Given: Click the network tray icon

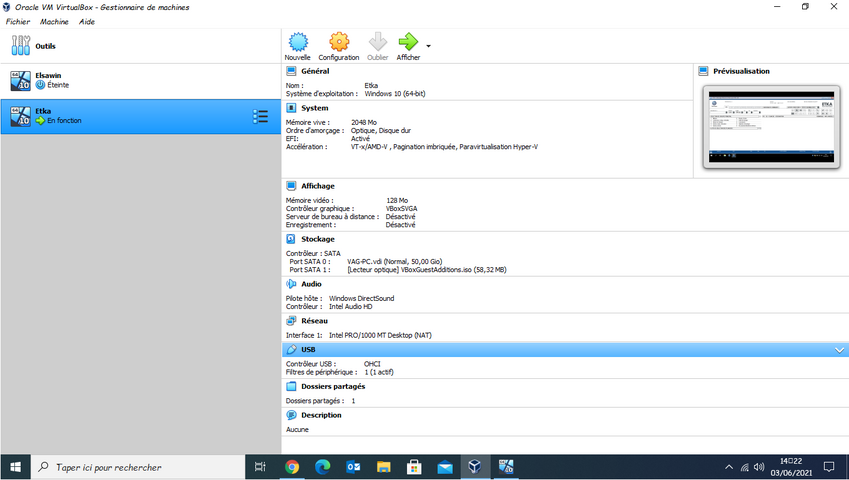Looking at the screenshot, I should [x=744, y=467].
